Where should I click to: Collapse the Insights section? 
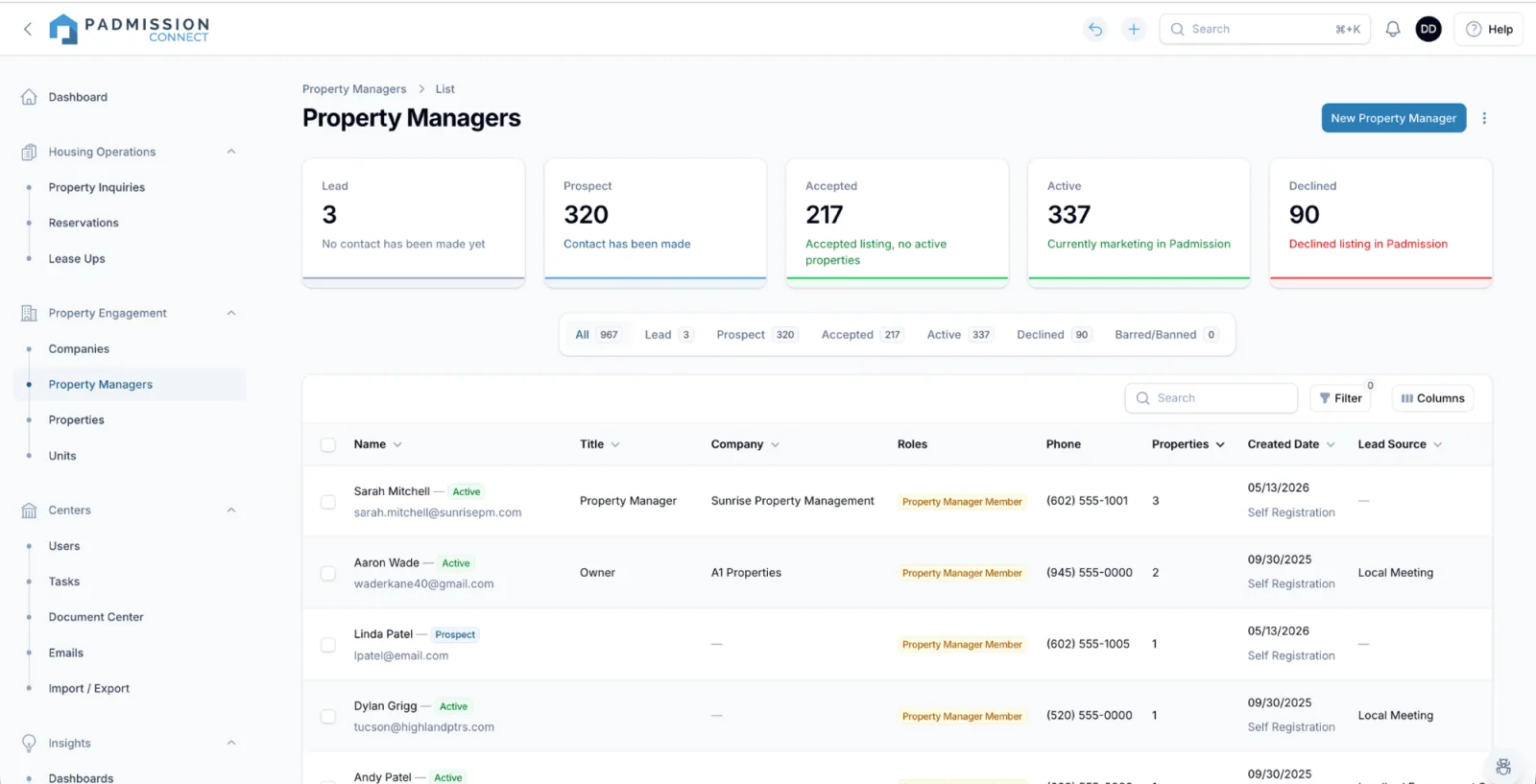[x=231, y=743]
